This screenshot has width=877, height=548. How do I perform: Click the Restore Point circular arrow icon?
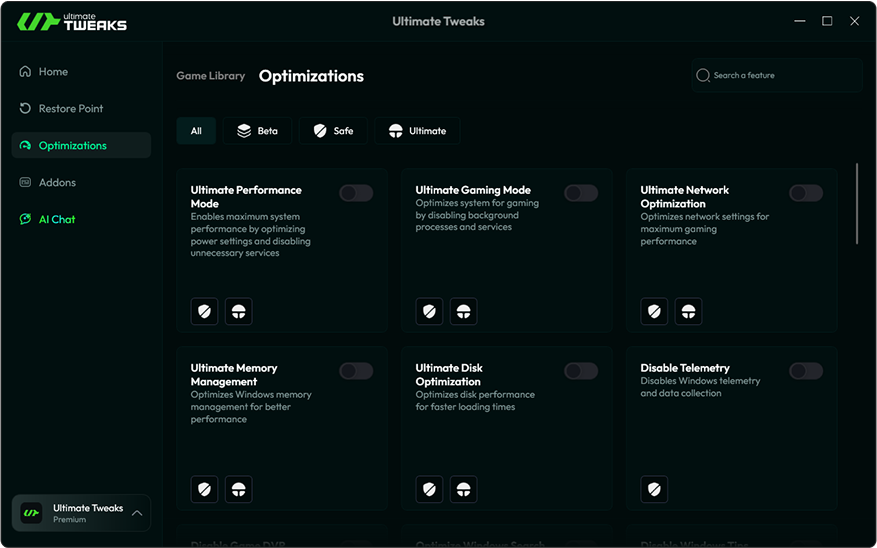[25, 108]
